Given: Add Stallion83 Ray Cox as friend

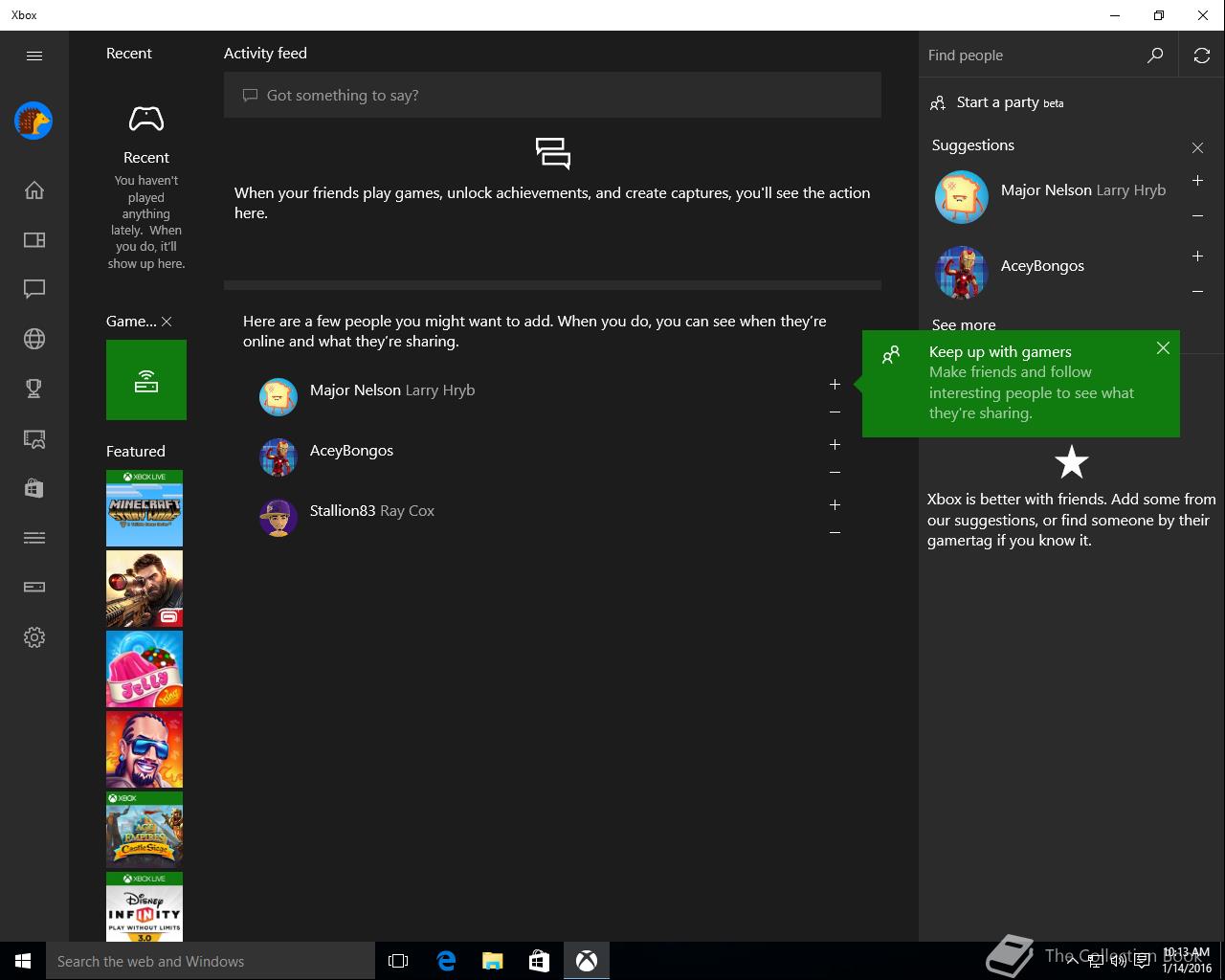Looking at the screenshot, I should [x=835, y=504].
